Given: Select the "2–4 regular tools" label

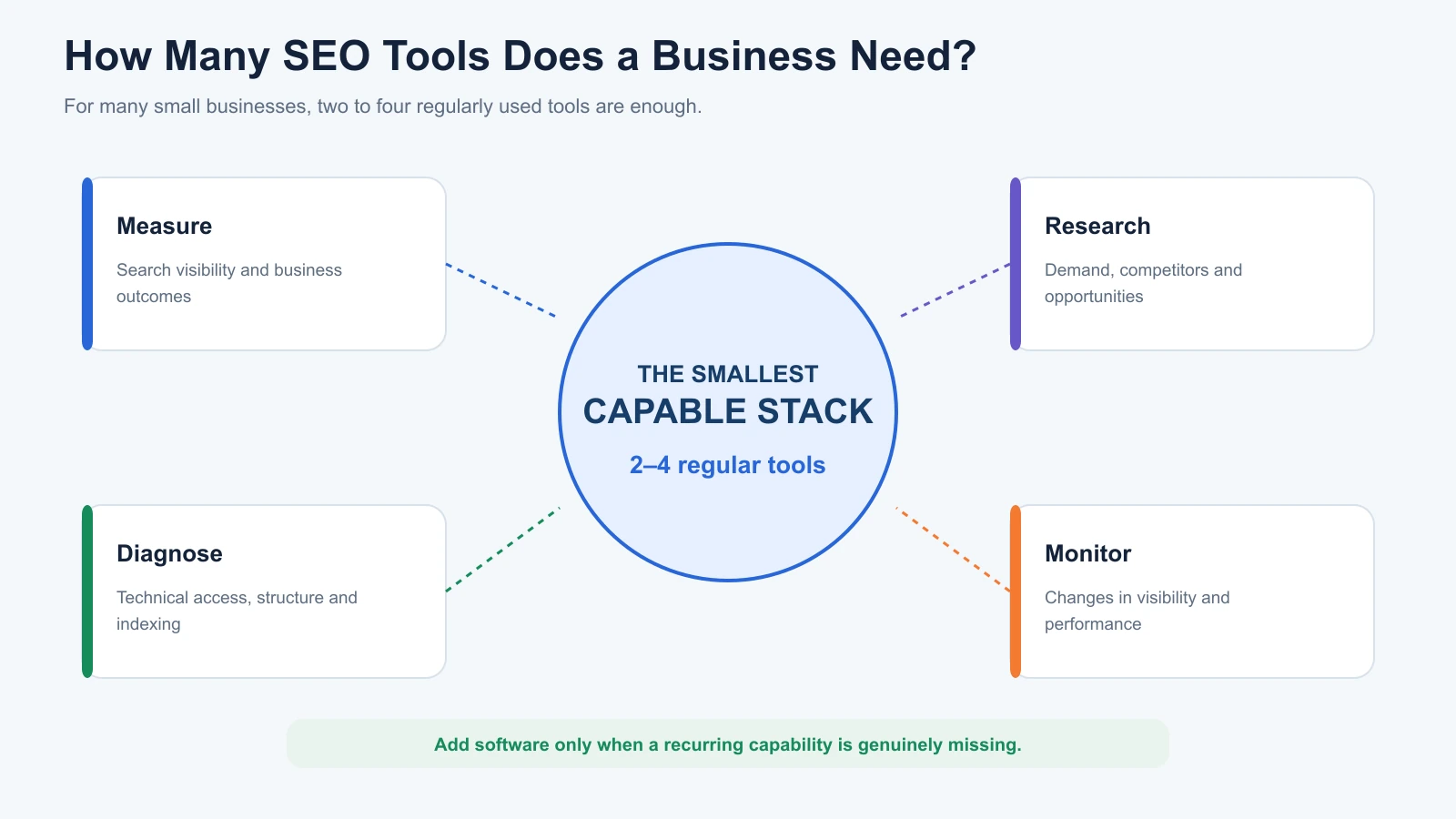Looking at the screenshot, I should pos(728,465).
